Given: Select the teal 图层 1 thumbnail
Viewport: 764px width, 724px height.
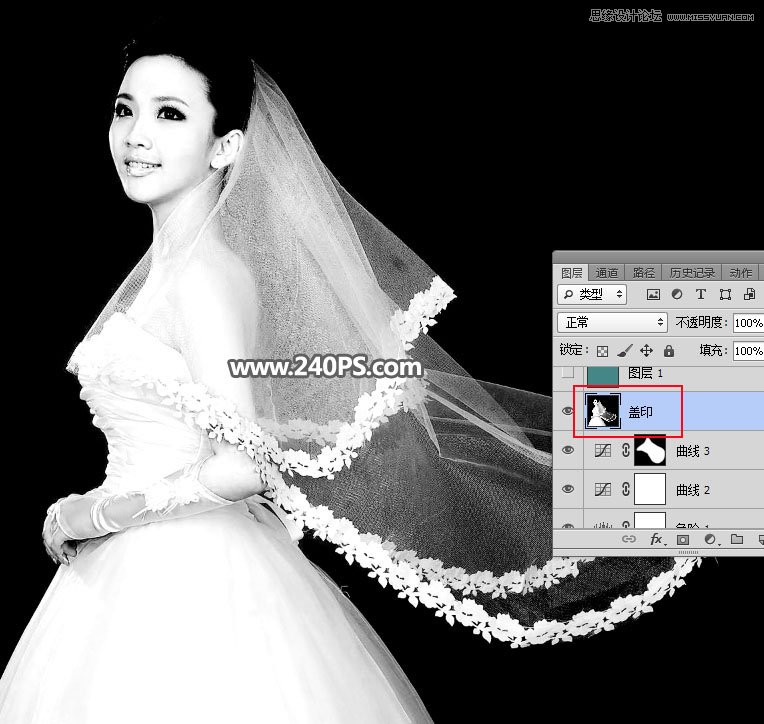Looking at the screenshot, I should [603, 375].
